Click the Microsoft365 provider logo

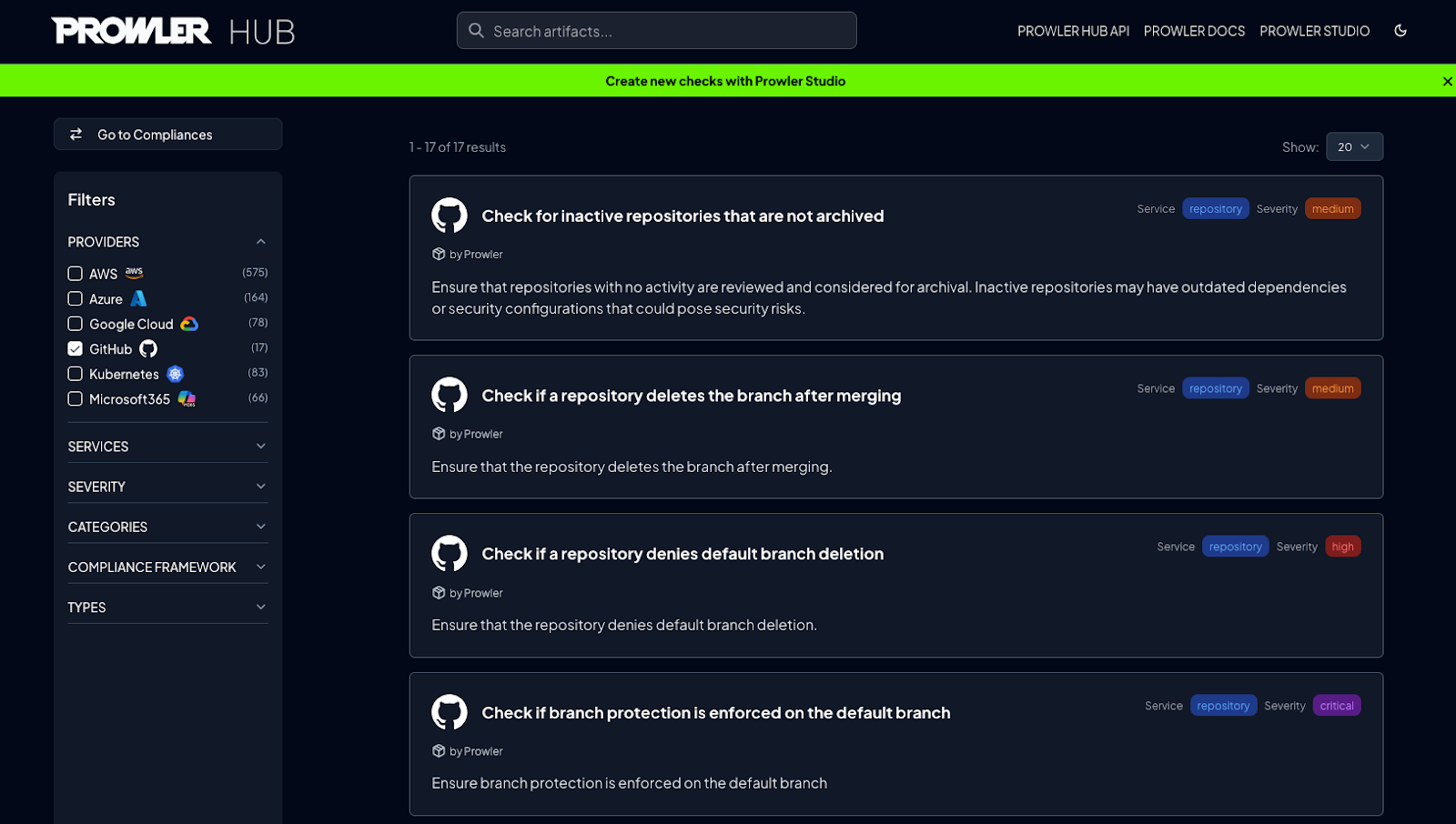(x=187, y=399)
